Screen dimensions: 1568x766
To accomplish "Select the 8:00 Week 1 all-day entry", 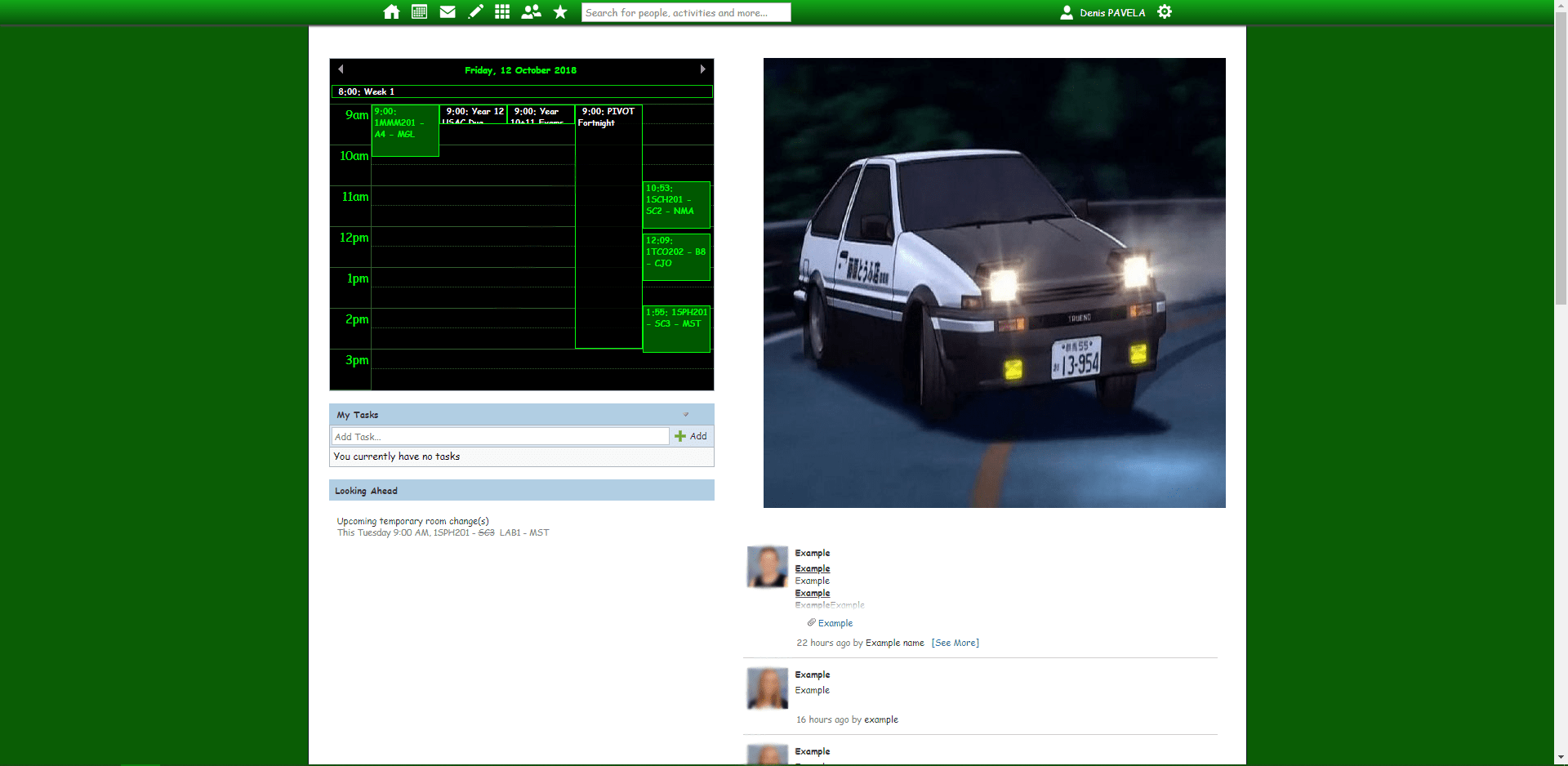I will coord(522,91).
